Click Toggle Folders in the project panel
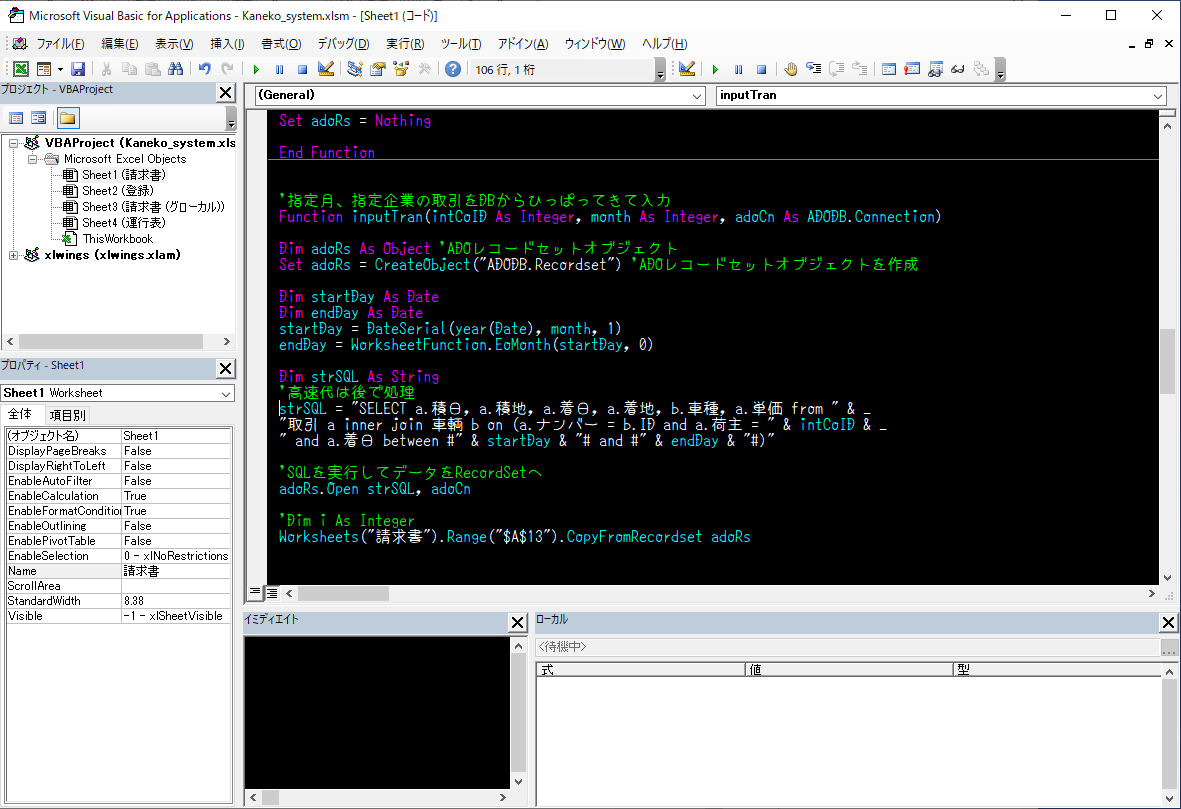The image size is (1181, 809). [x=68, y=118]
